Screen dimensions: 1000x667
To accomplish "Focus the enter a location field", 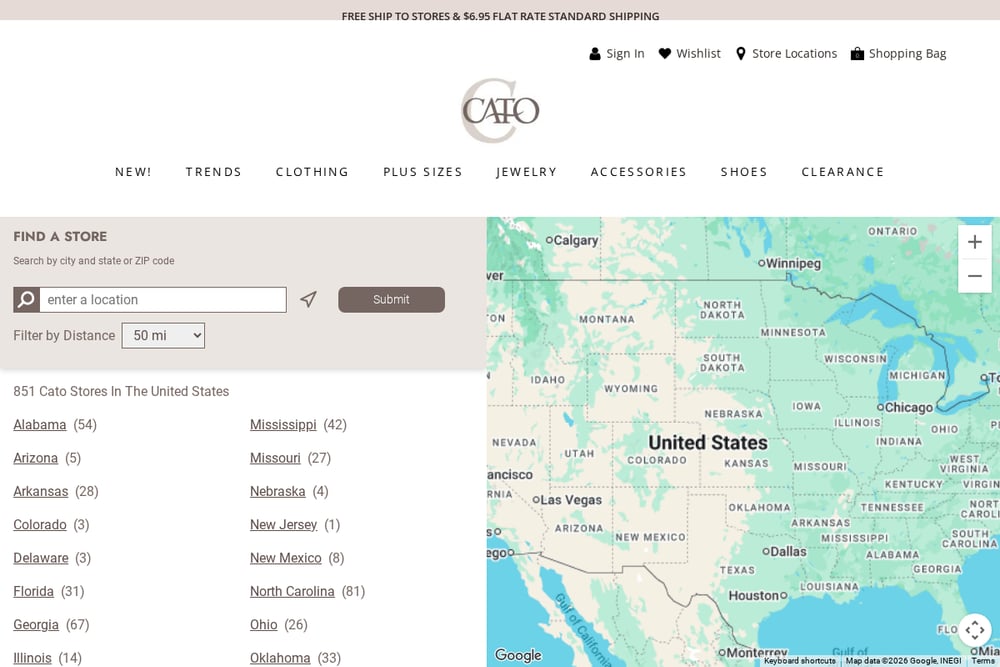I will click(163, 300).
